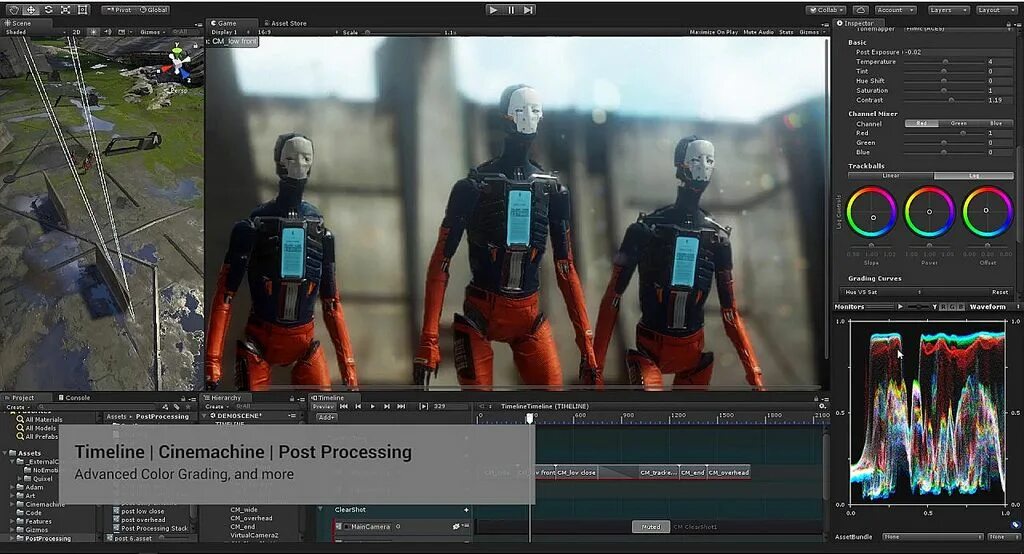Toggle Pivot handle position
This screenshot has height=554, width=1024.
(x=119, y=10)
